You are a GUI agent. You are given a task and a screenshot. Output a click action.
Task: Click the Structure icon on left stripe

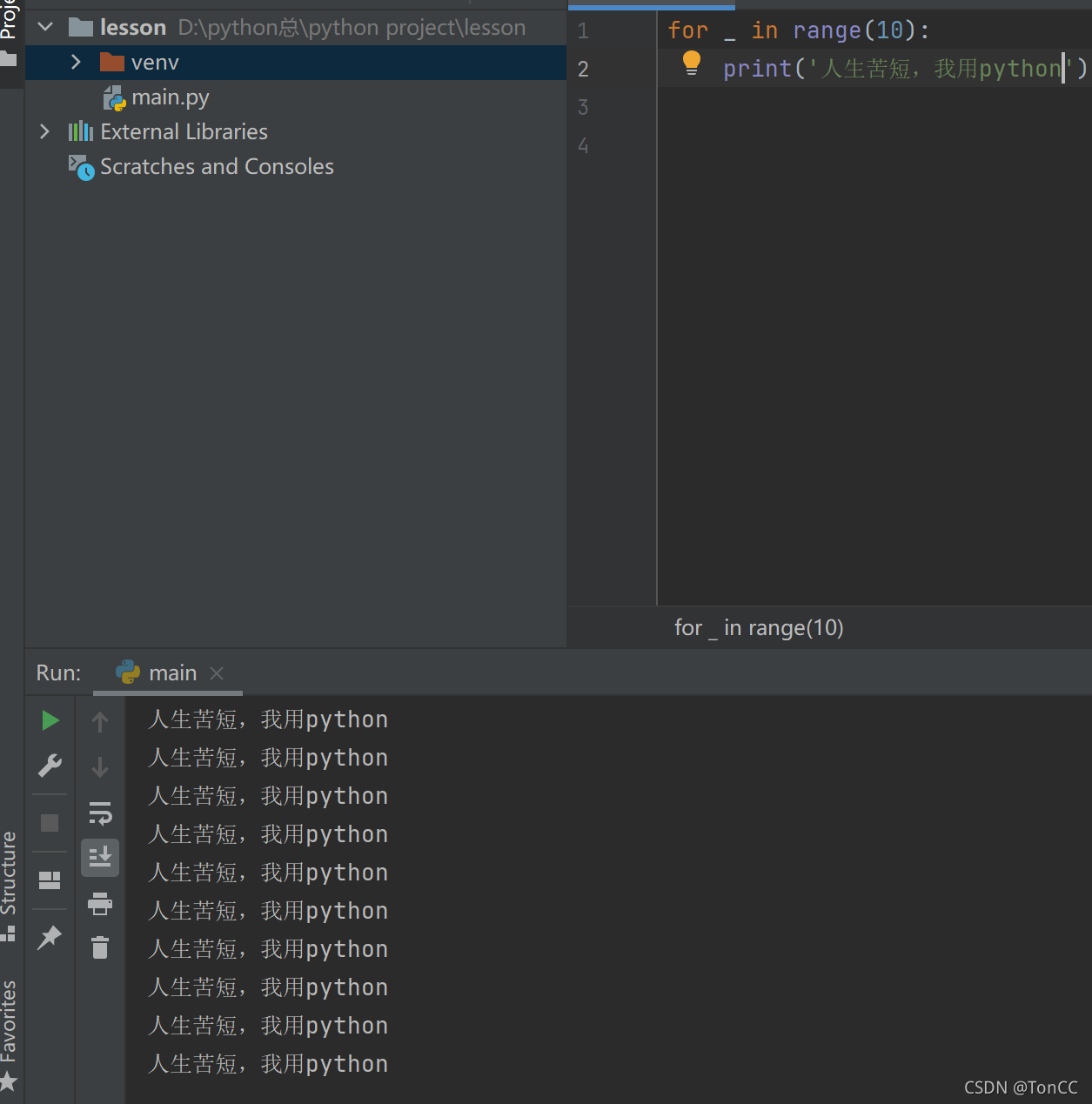tap(9, 933)
